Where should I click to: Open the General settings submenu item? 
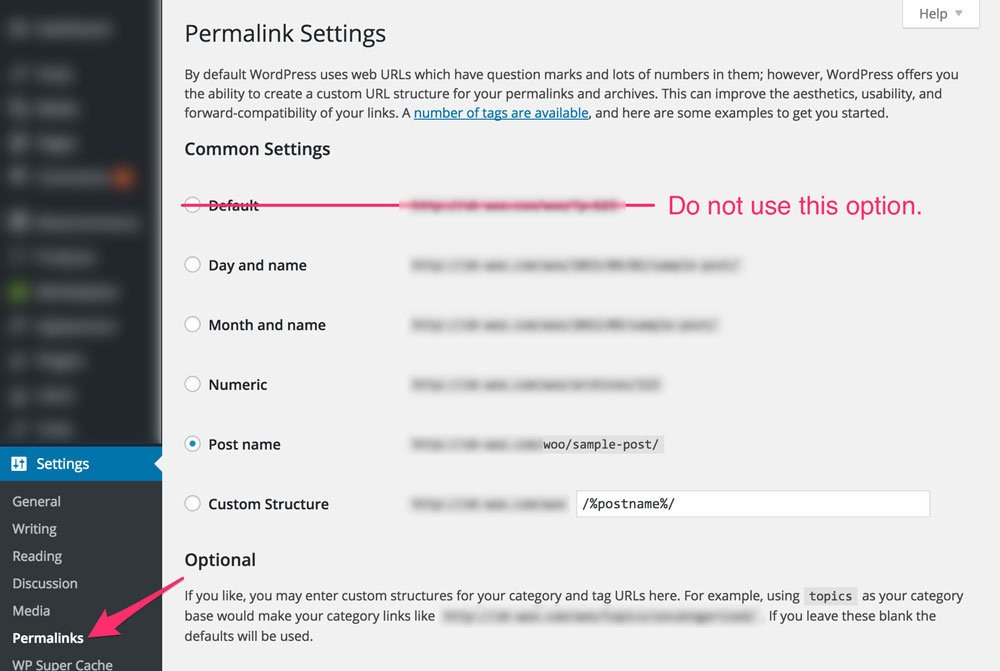pyautogui.click(x=36, y=501)
